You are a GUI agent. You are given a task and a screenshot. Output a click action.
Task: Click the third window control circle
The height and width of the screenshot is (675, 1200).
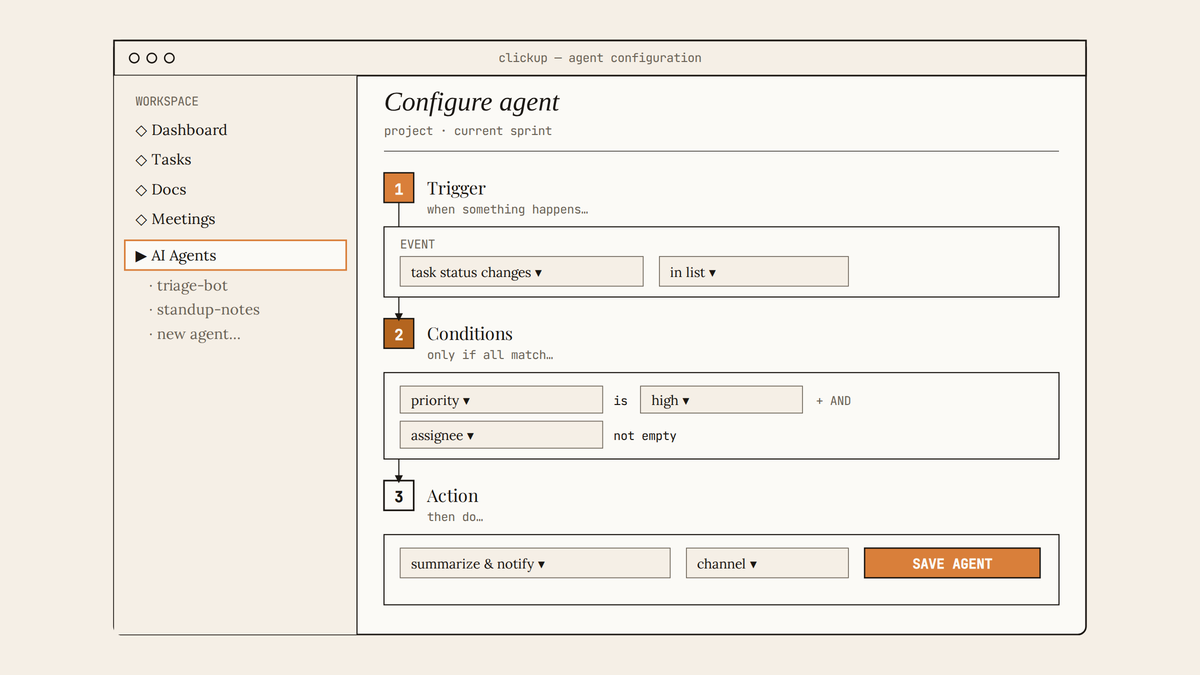pos(169,58)
